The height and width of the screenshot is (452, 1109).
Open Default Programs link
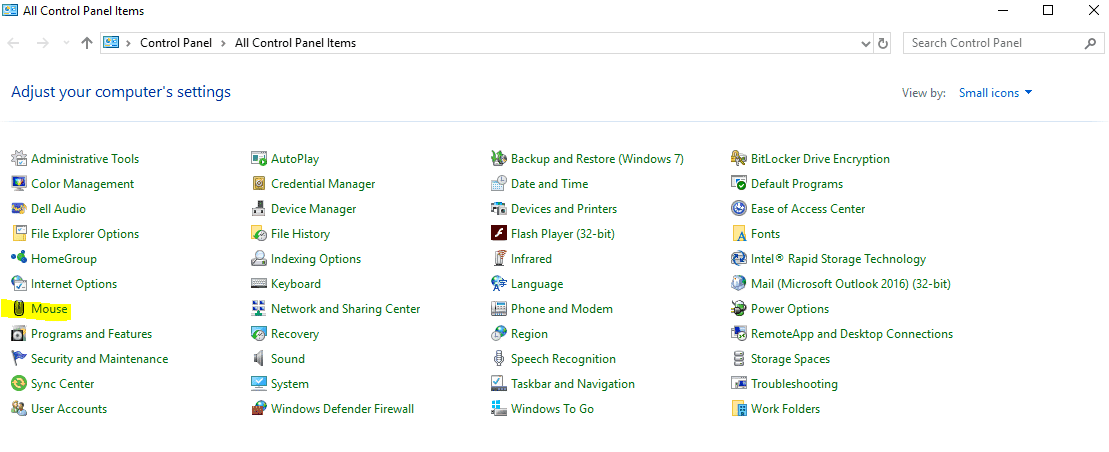tap(797, 183)
